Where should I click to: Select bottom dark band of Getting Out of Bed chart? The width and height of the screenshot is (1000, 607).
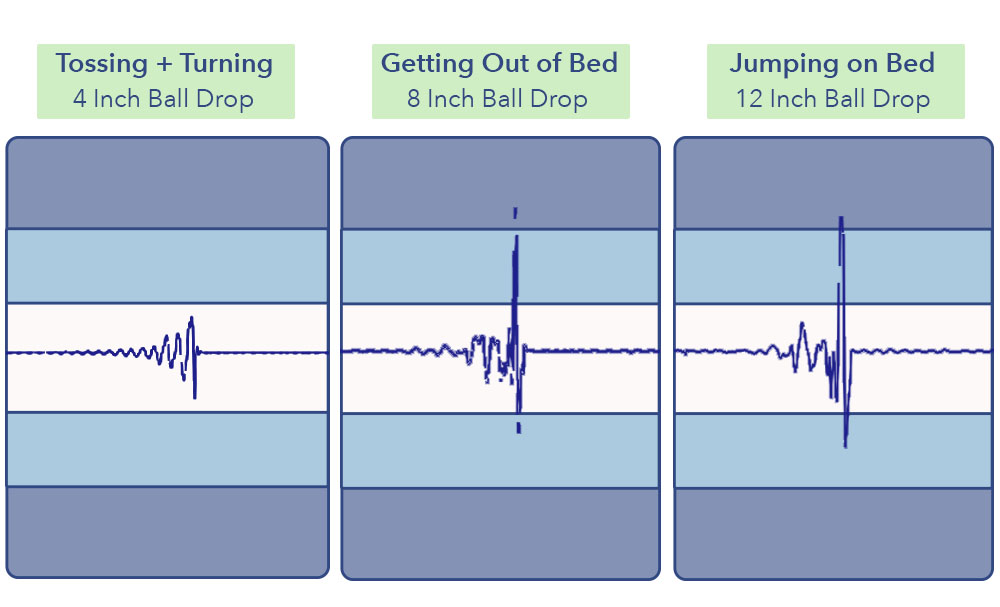point(500,532)
